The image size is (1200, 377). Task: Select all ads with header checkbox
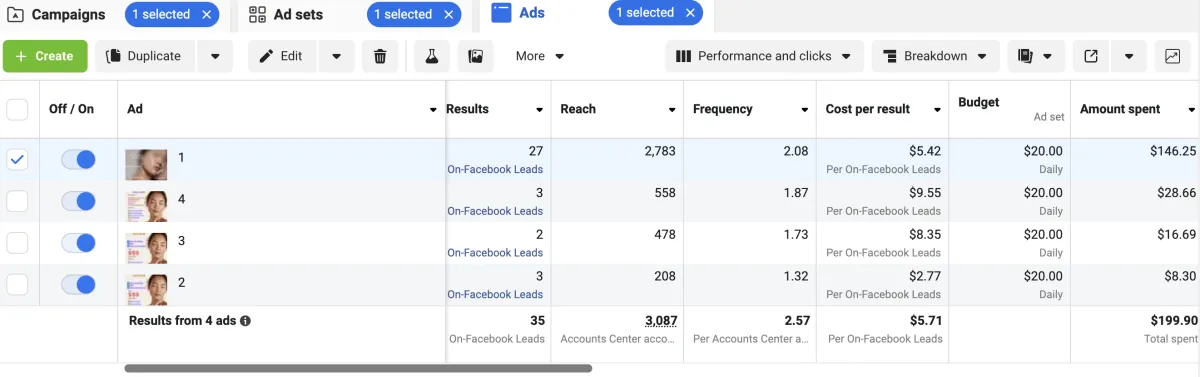coord(17,109)
